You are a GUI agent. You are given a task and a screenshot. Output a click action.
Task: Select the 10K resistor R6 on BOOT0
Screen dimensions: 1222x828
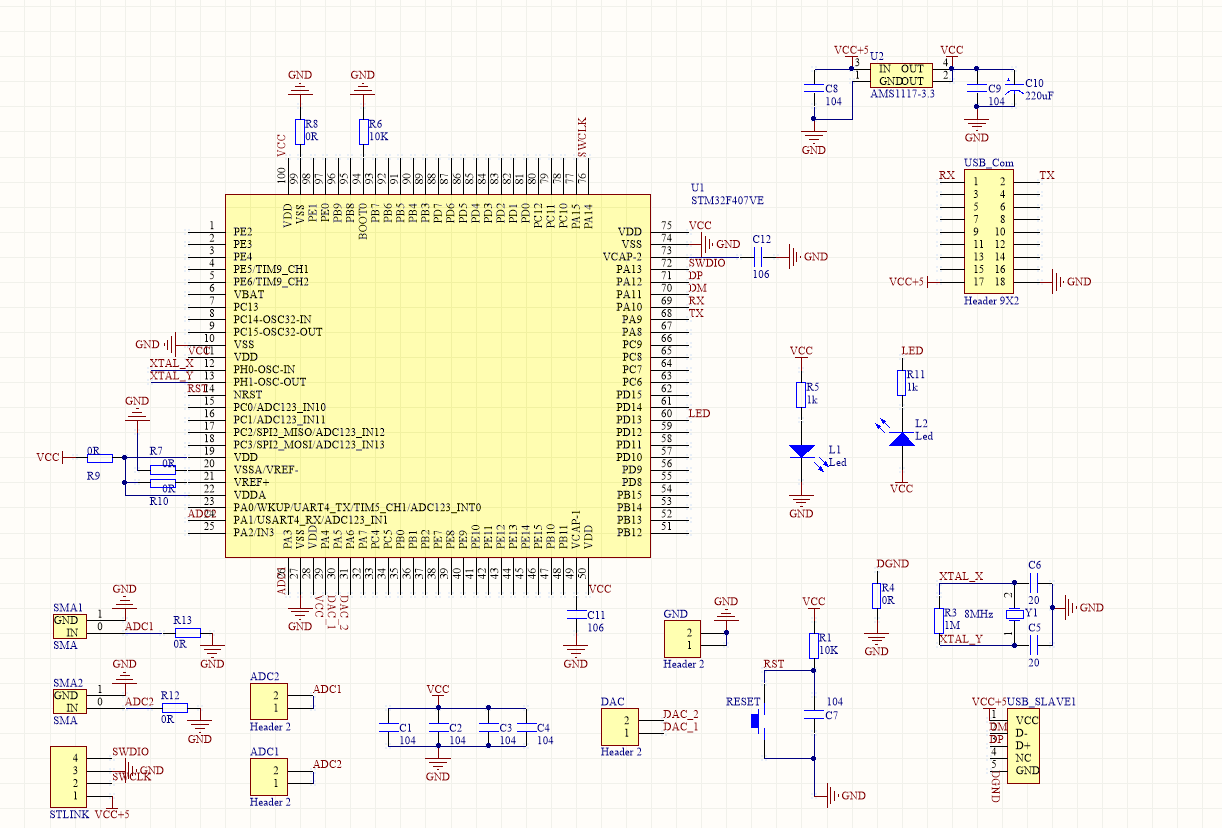362,131
